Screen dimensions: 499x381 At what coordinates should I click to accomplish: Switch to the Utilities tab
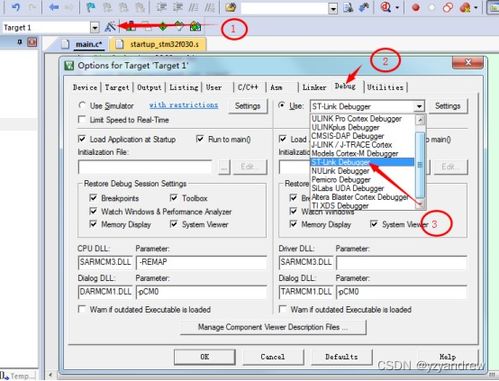(385, 87)
